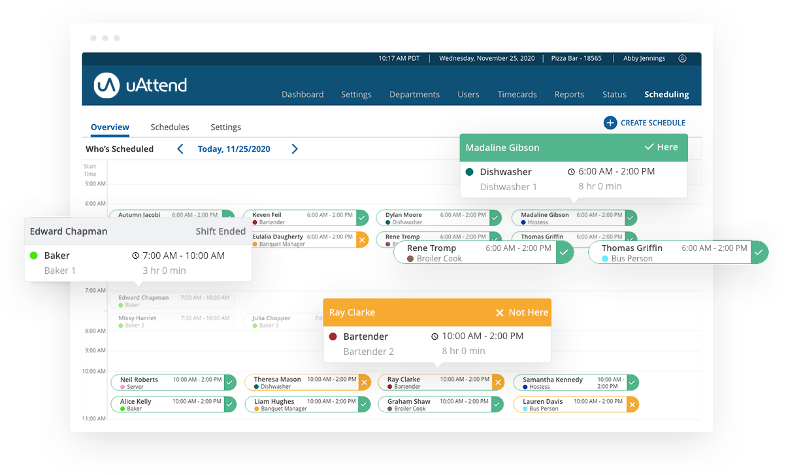Toggle the 'Not Here' status on Ray Clarke popup
Image resolution: width=785 pixels, height=475 pixels.
[521, 313]
